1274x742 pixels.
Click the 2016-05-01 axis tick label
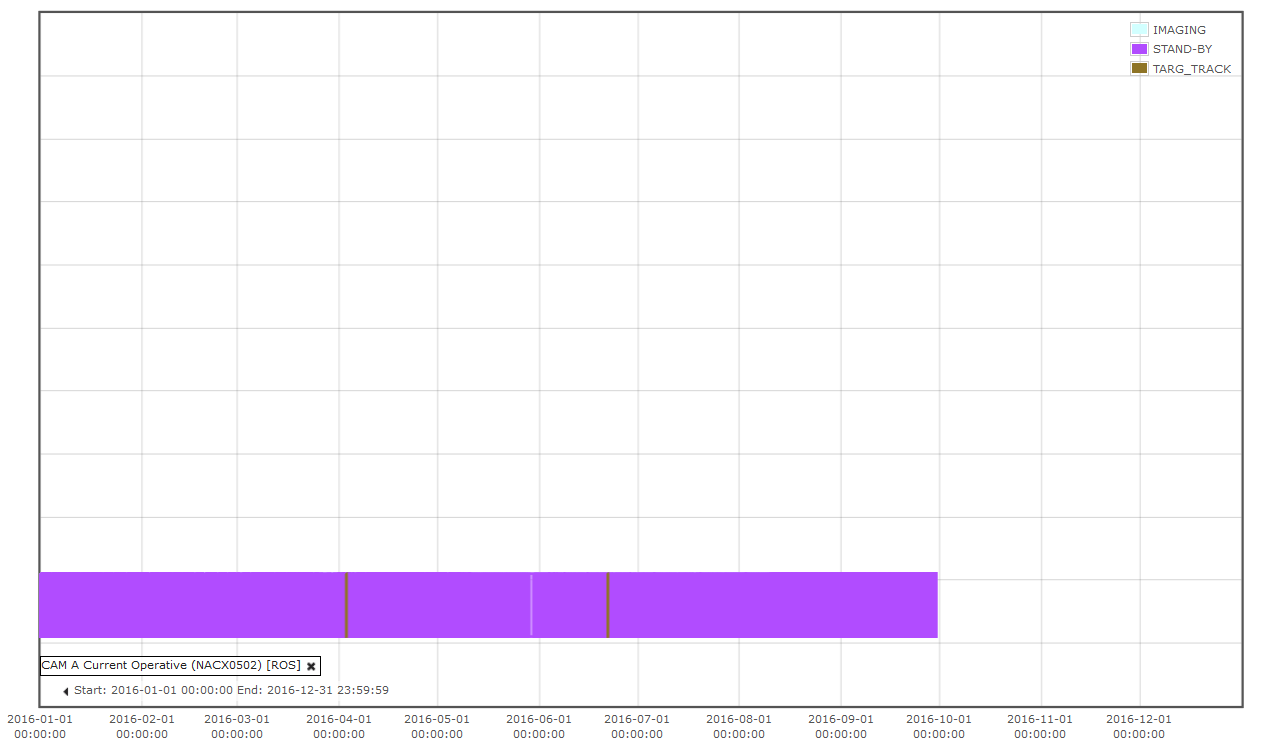click(x=437, y=726)
